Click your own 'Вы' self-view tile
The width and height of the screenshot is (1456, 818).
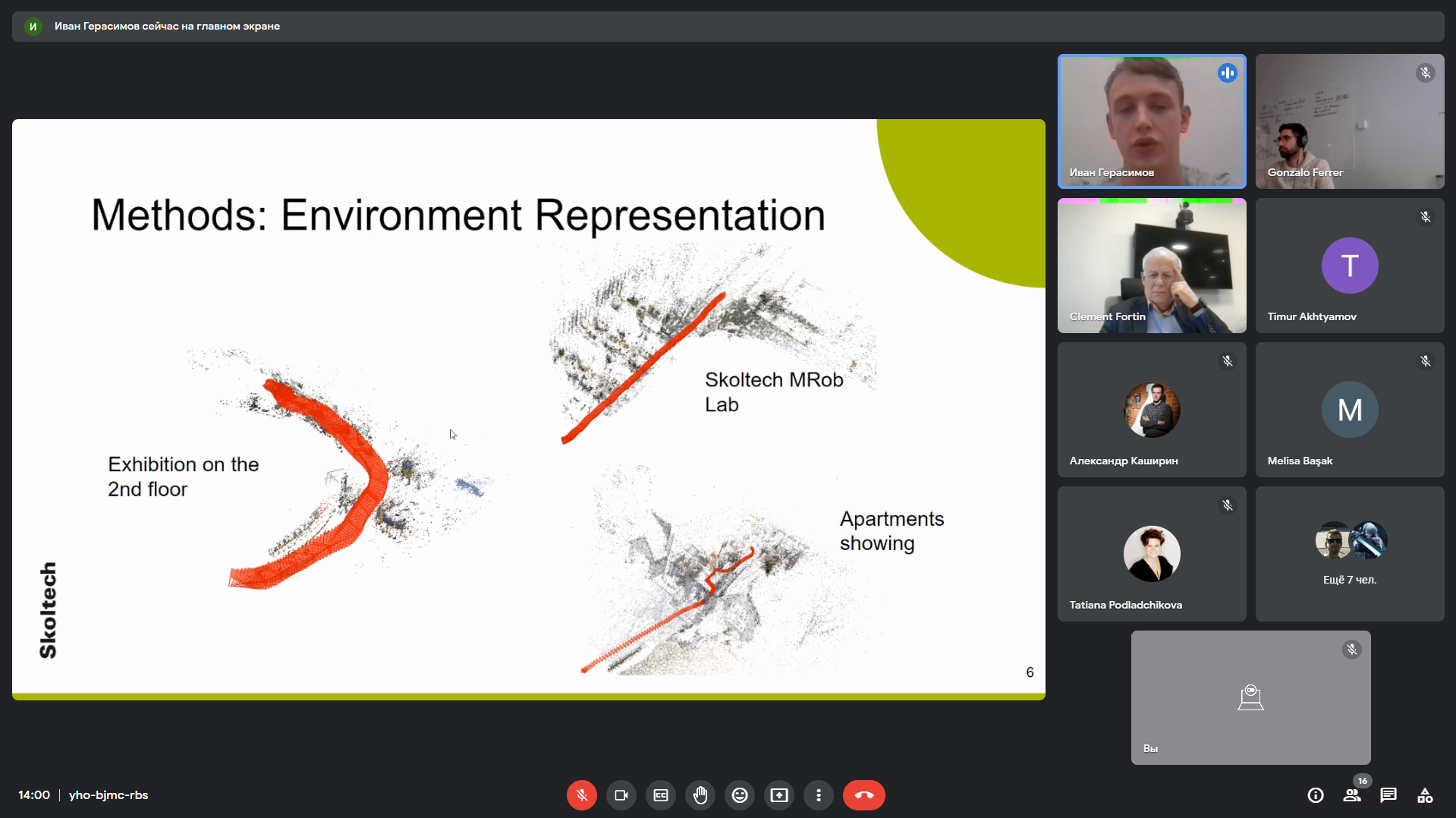[1250, 697]
